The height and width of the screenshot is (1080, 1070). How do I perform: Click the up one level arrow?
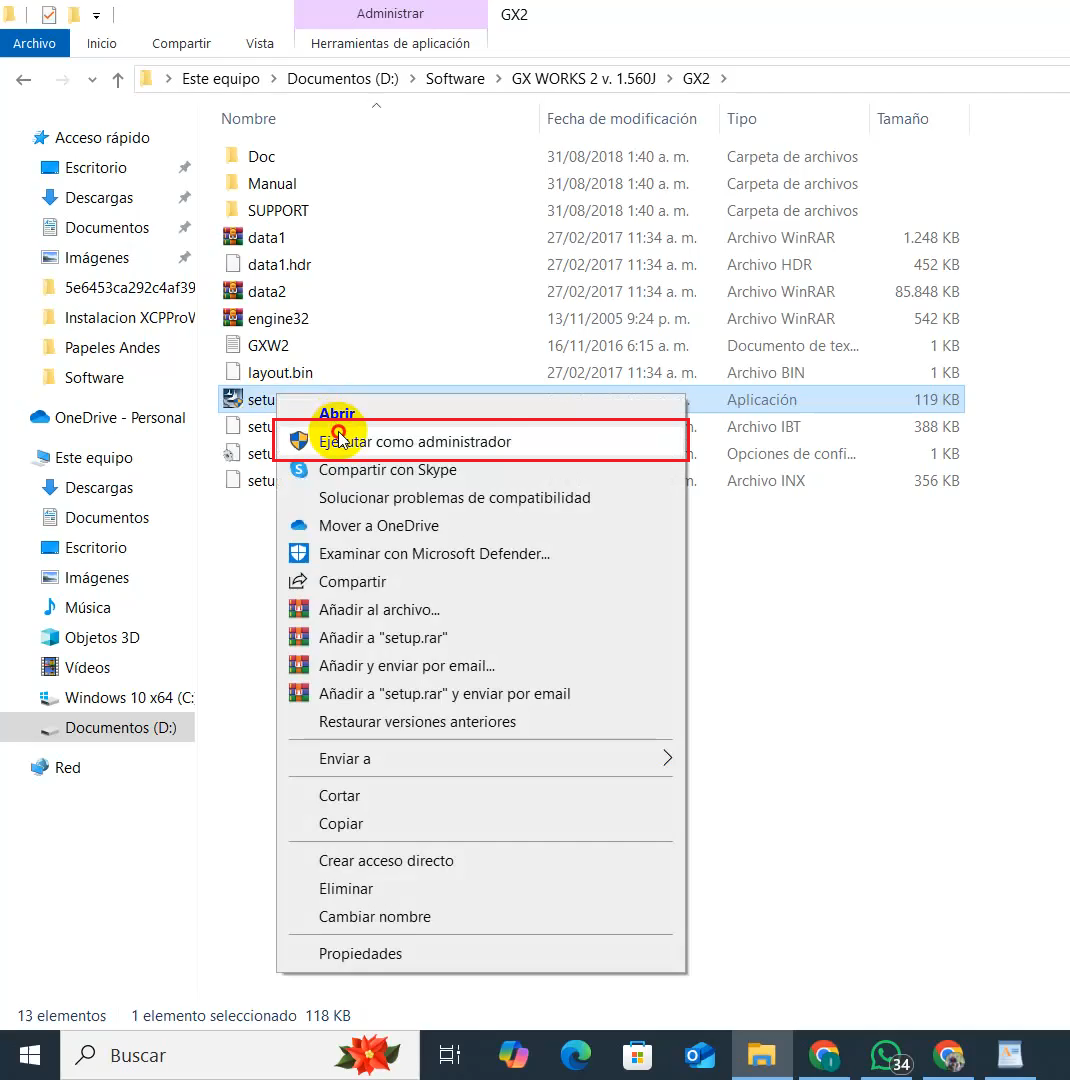(x=118, y=80)
